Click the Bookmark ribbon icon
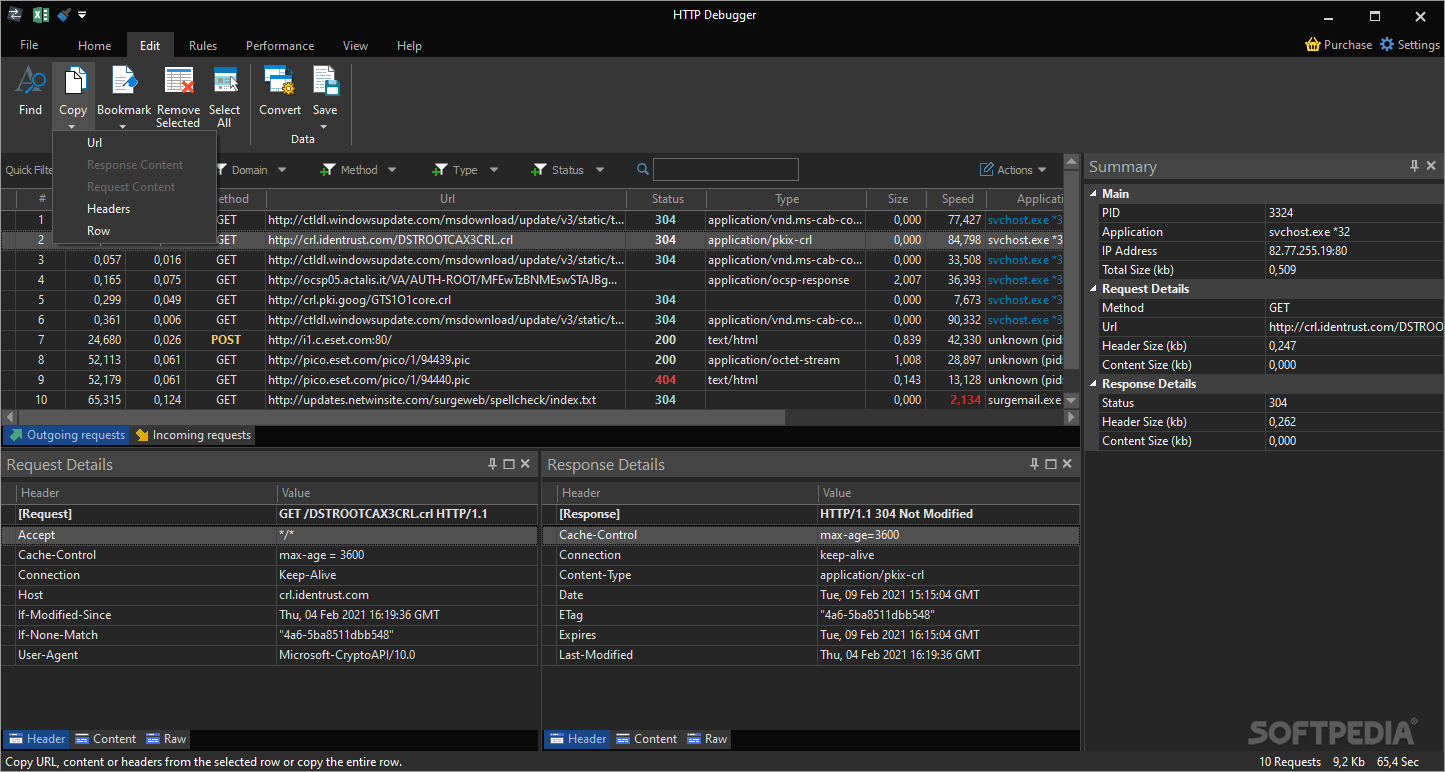Image resolution: width=1445 pixels, height=772 pixels. [124, 84]
